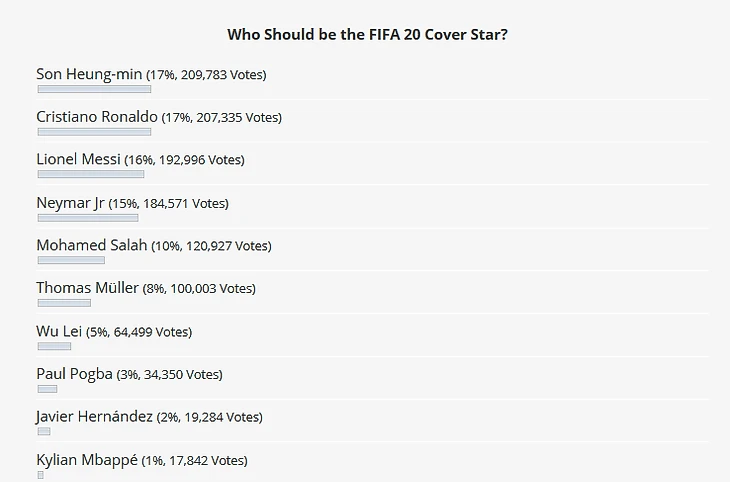This screenshot has width=730, height=482.
Task: Click the Cristiano Ronaldo name label
Action: [97, 117]
